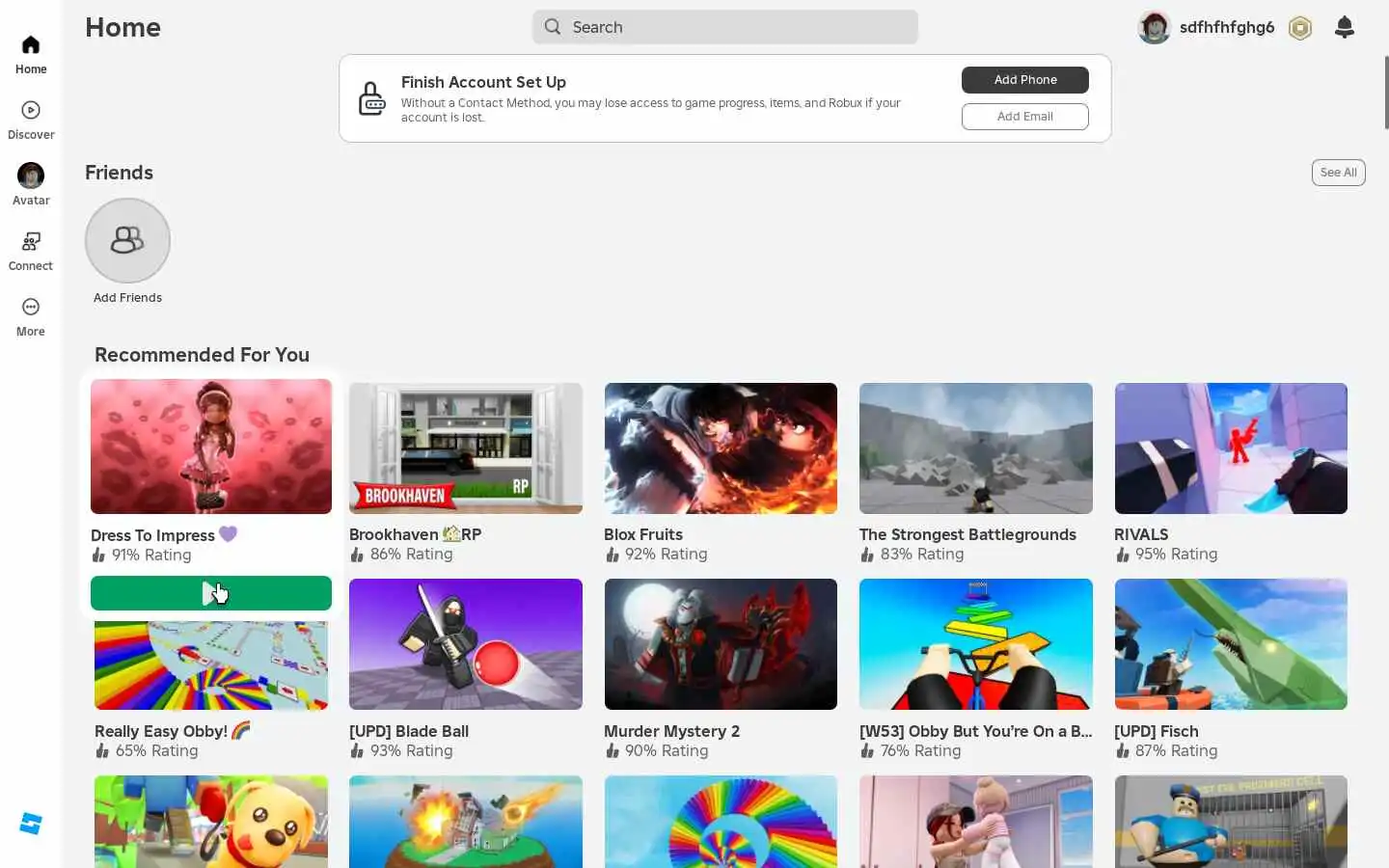Image resolution: width=1389 pixels, height=868 pixels.
Task: Click the thumbs-up icon beside 90% Rating
Action: (612, 750)
